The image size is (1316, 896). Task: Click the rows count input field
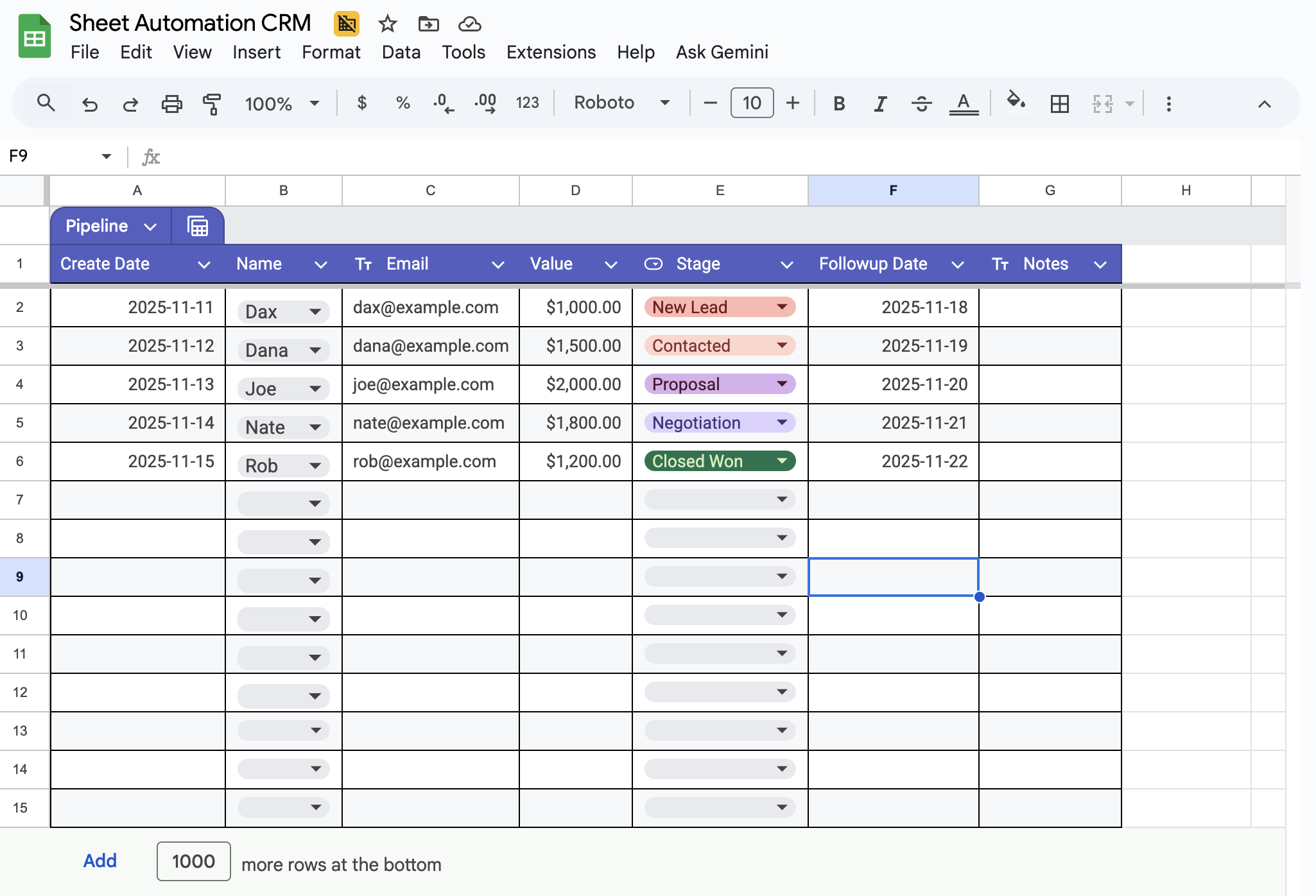tap(193, 861)
